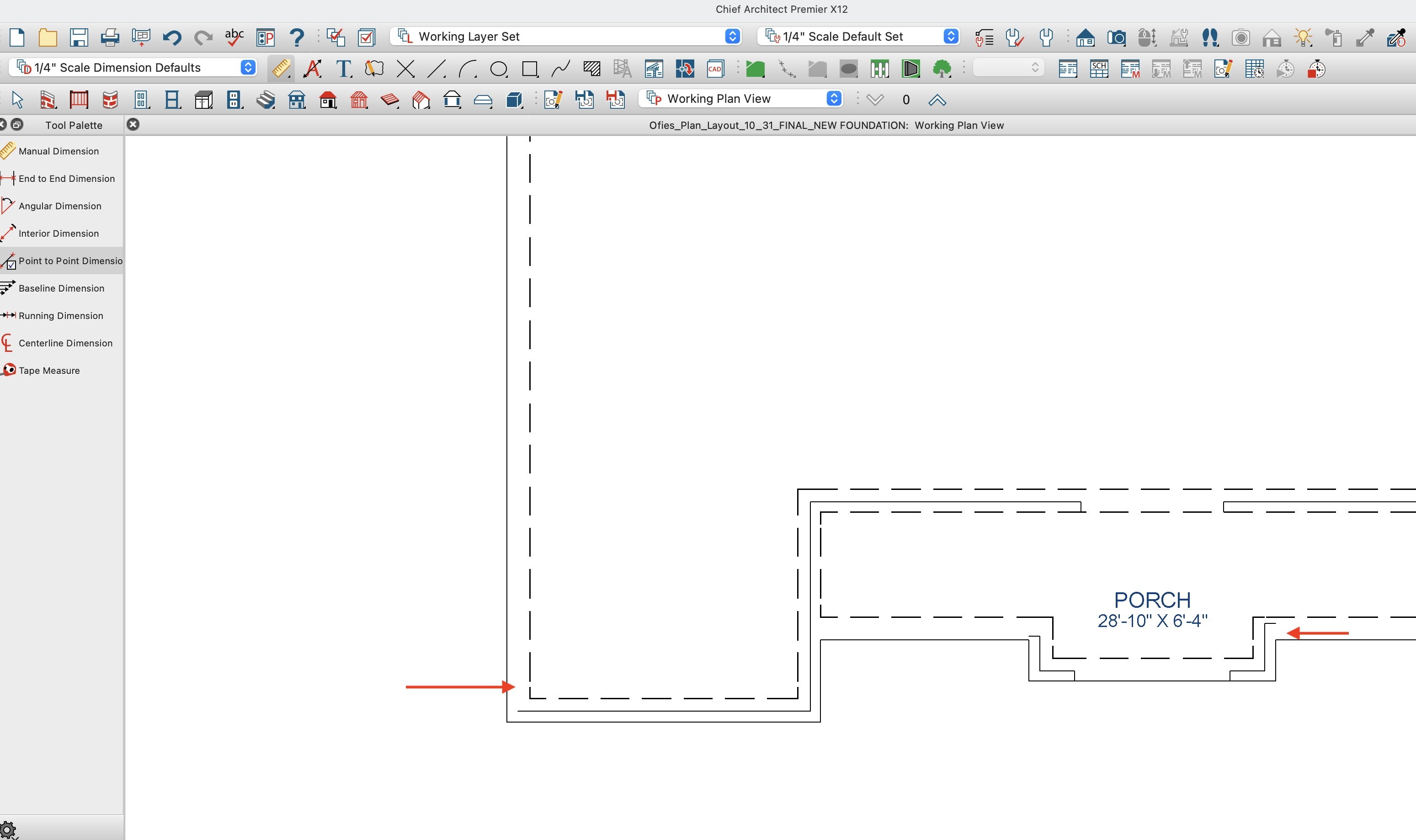The image size is (1416, 840).
Task: Select the Text tool T icon
Action: (x=343, y=69)
